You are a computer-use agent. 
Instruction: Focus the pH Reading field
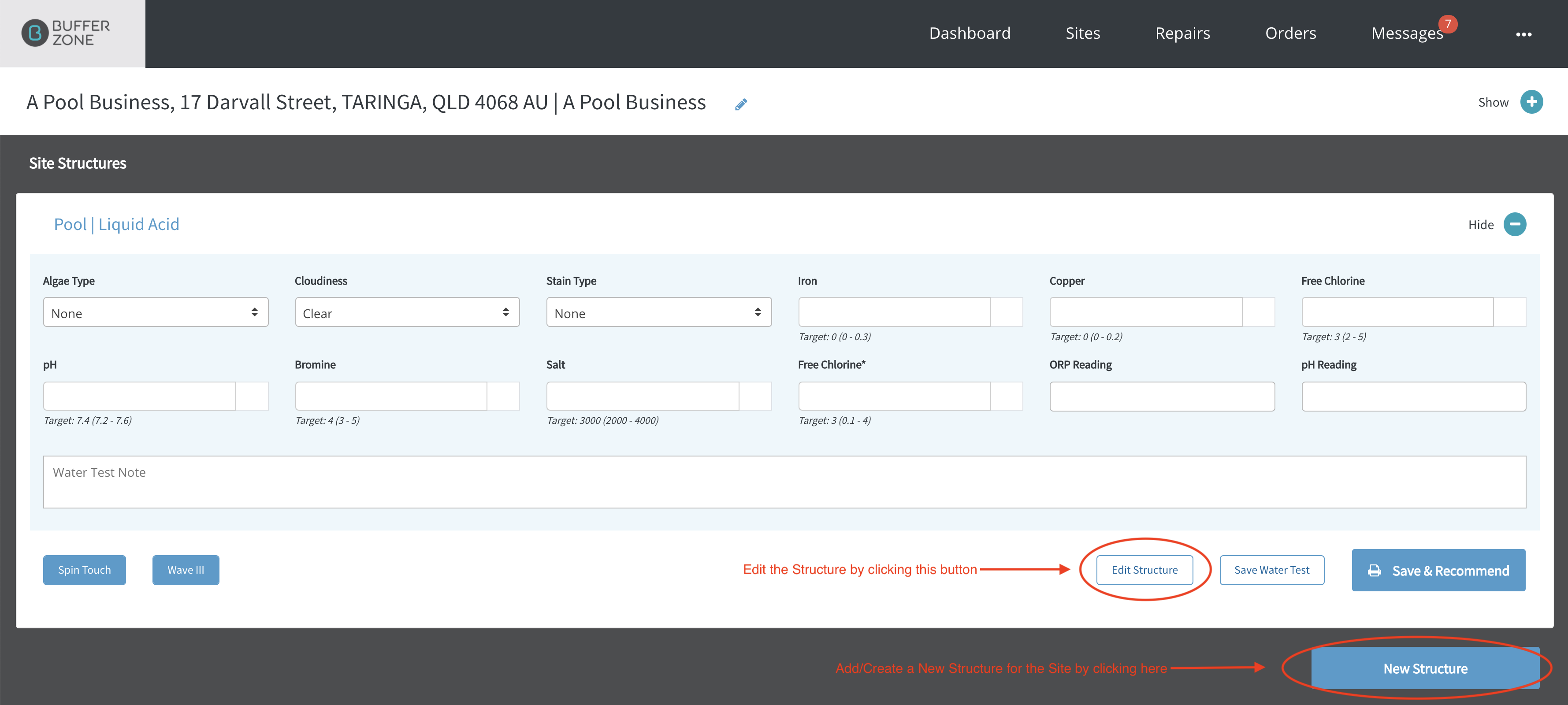coord(1413,396)
